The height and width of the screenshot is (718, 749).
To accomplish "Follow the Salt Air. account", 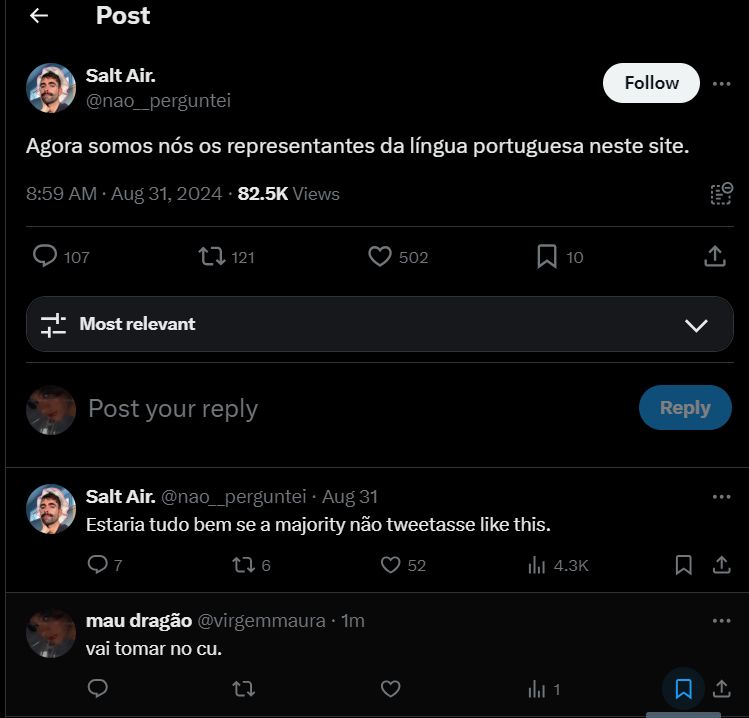I will (x=651, y=83).
